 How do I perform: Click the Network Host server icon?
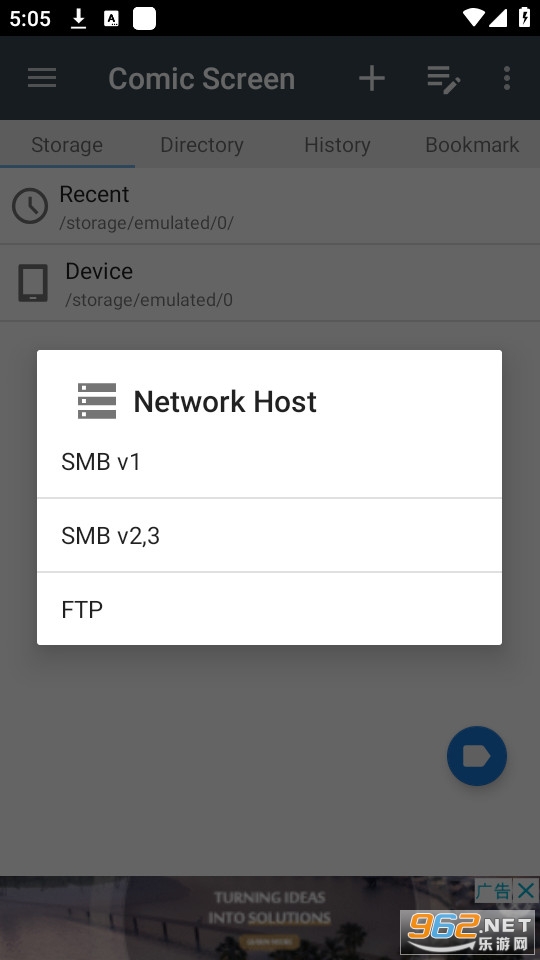click(97, 401)
